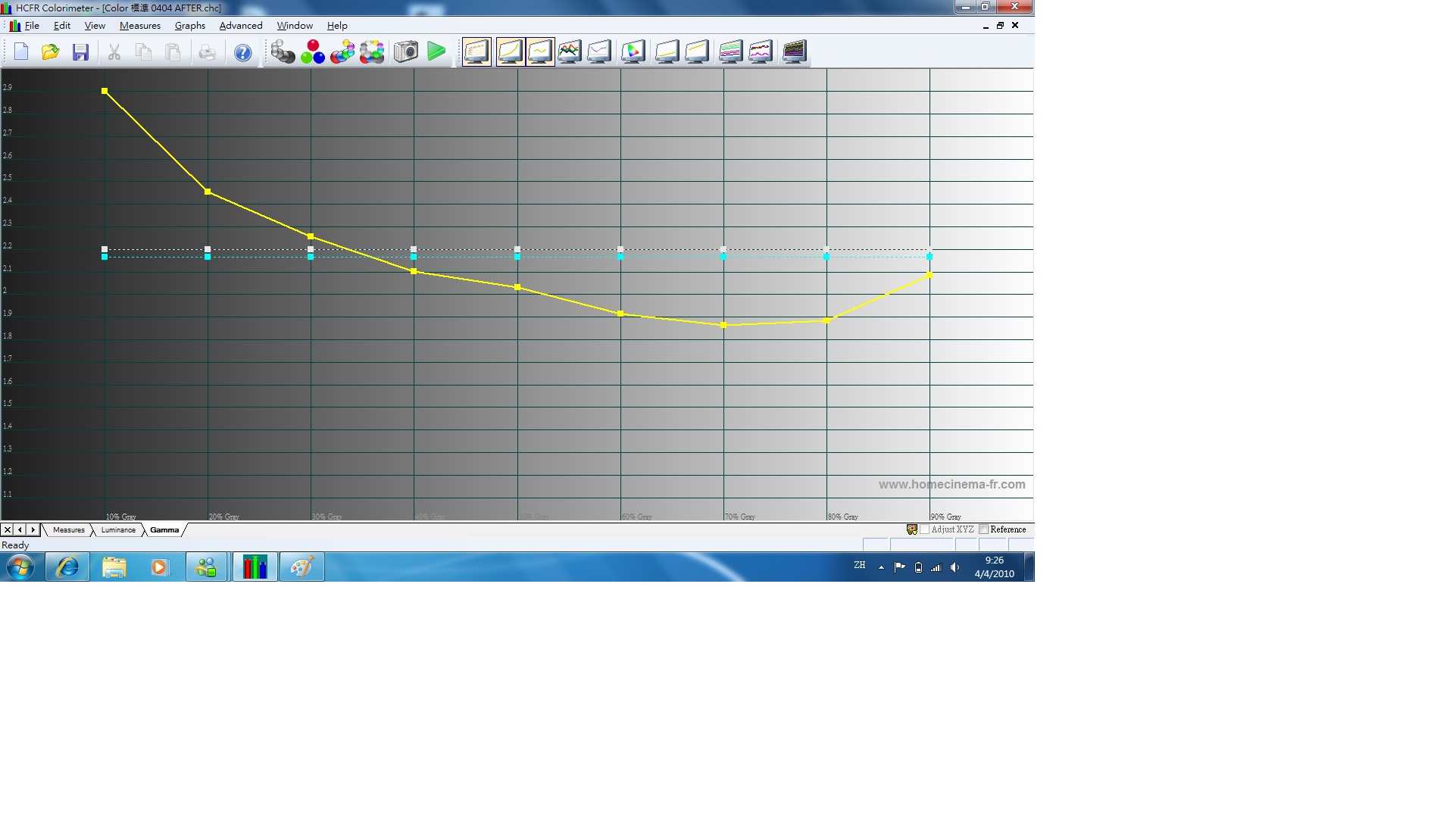
Task: Switch to the Gamma tab
Action: tap(163, 530)
